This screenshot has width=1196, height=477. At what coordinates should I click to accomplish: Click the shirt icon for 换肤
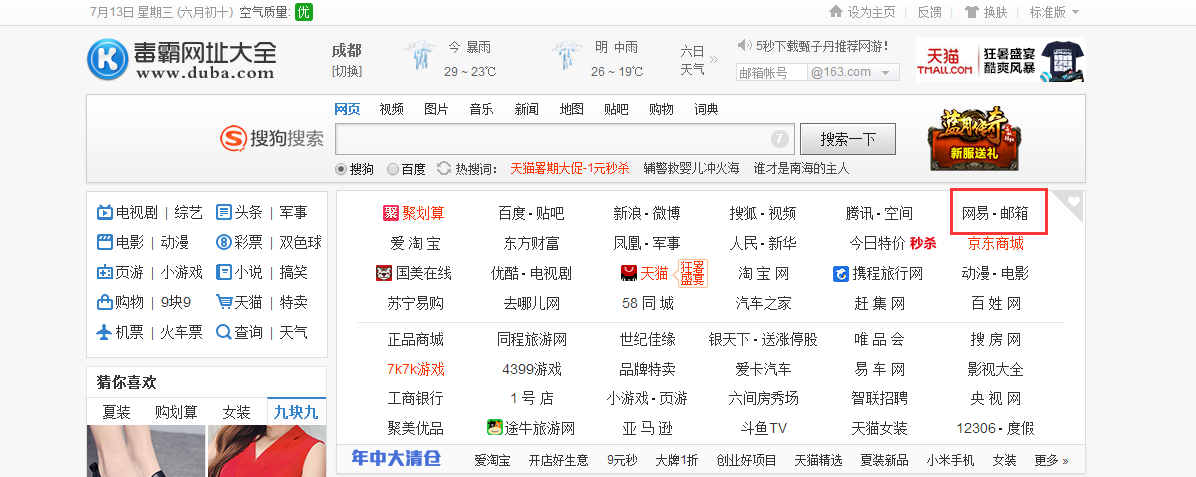[971, 11]
